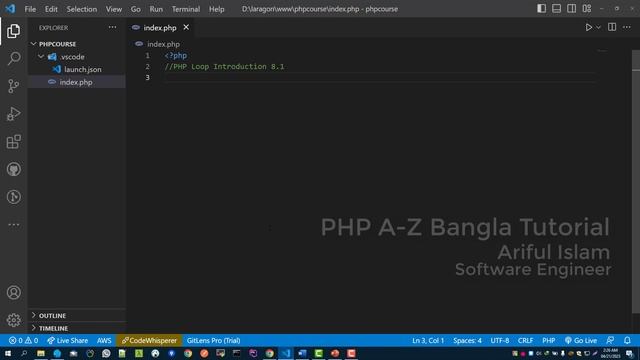Click the comment text on line 2
The height and width of the screenshot is (360, 640).
[x=224, y=67]
